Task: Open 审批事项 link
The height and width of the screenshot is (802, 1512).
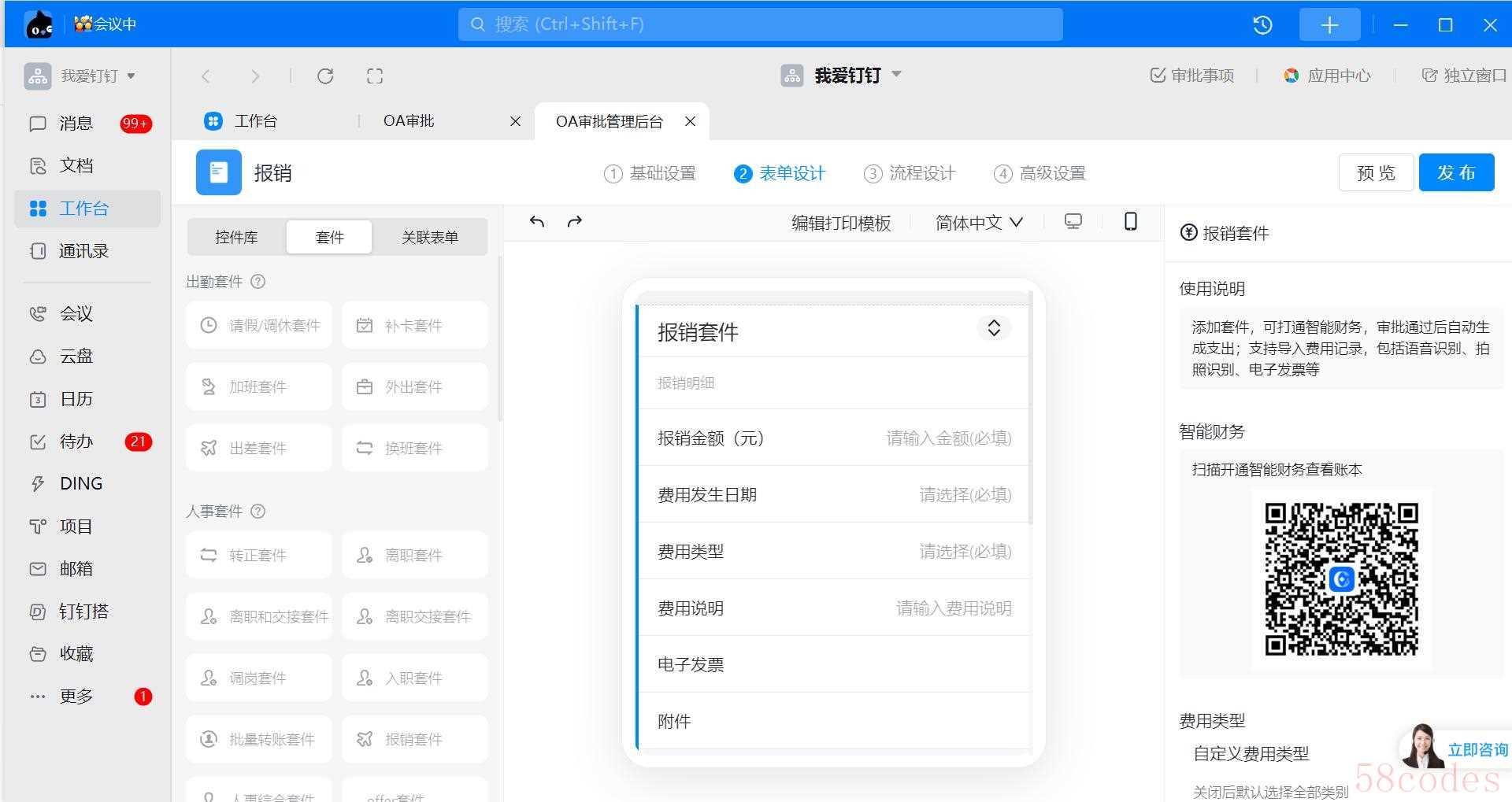Action: (1192, 76)
